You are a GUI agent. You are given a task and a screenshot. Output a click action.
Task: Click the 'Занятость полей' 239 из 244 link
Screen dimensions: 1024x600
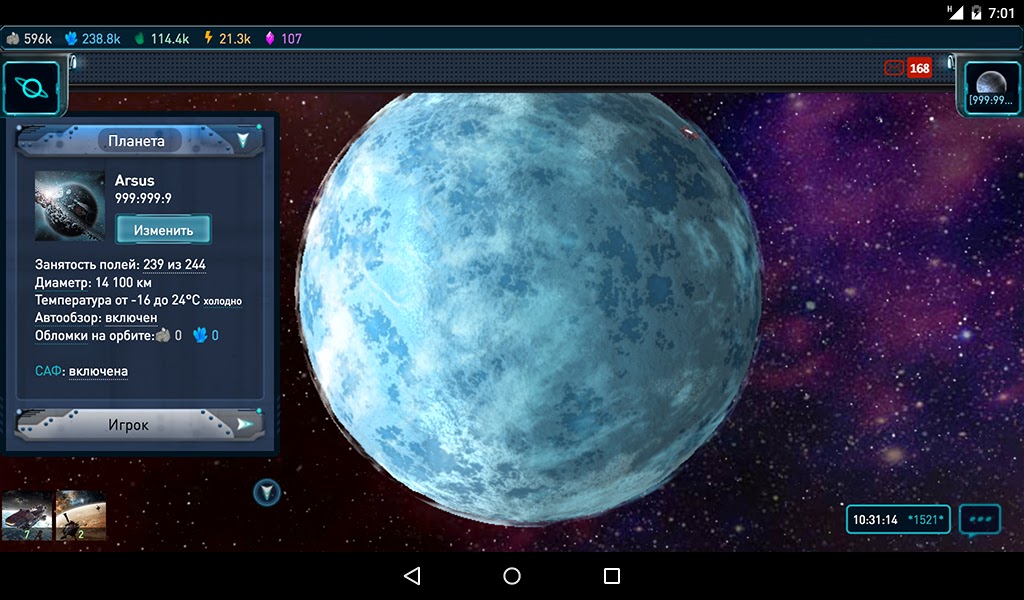tap(174, 264)
